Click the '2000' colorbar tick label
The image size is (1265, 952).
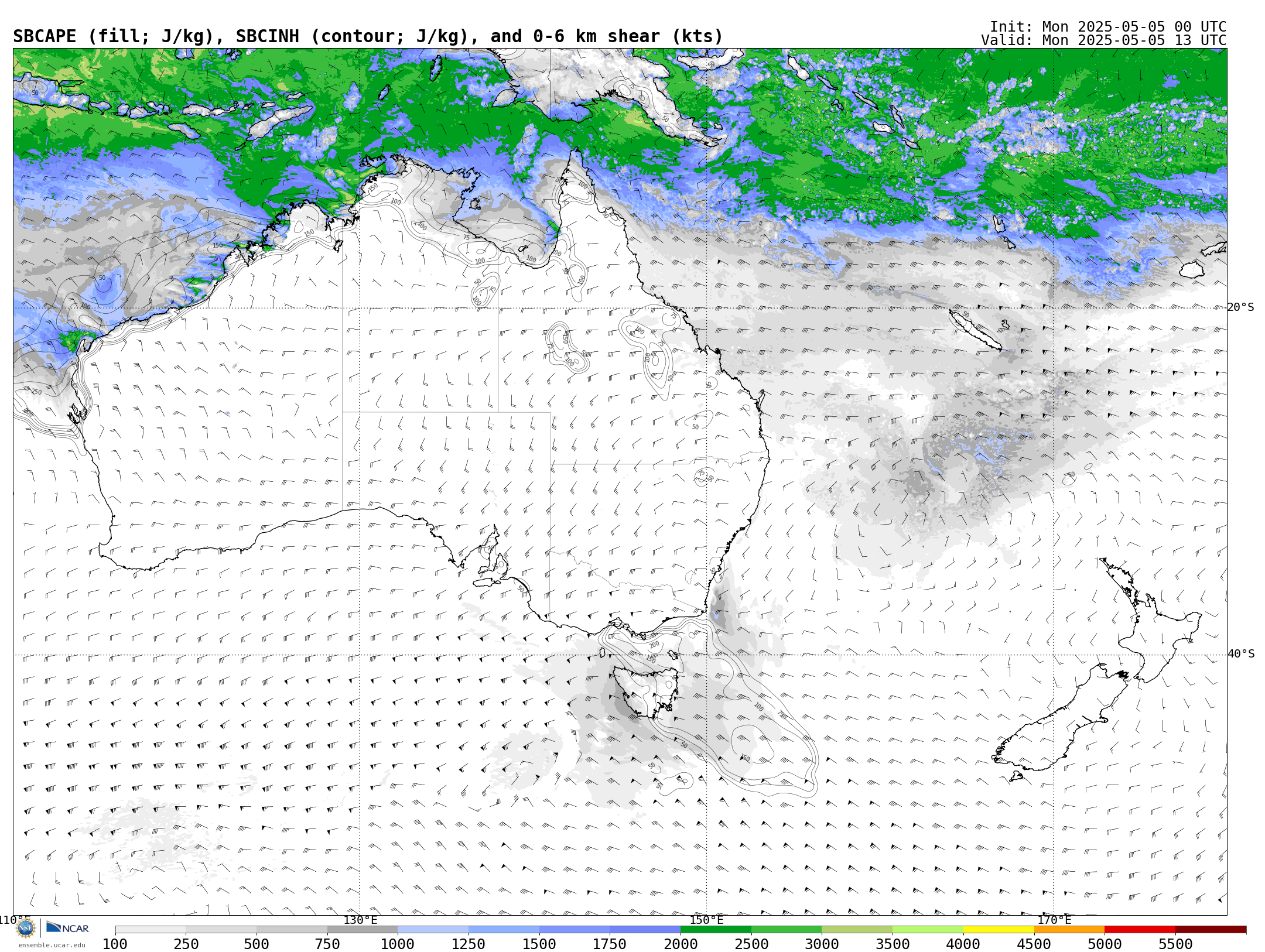click(x=681, y=944)
